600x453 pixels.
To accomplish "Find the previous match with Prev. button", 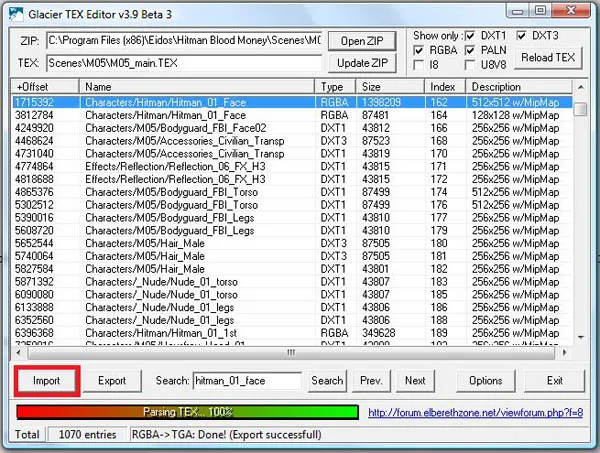I will [x=371, y=381].
